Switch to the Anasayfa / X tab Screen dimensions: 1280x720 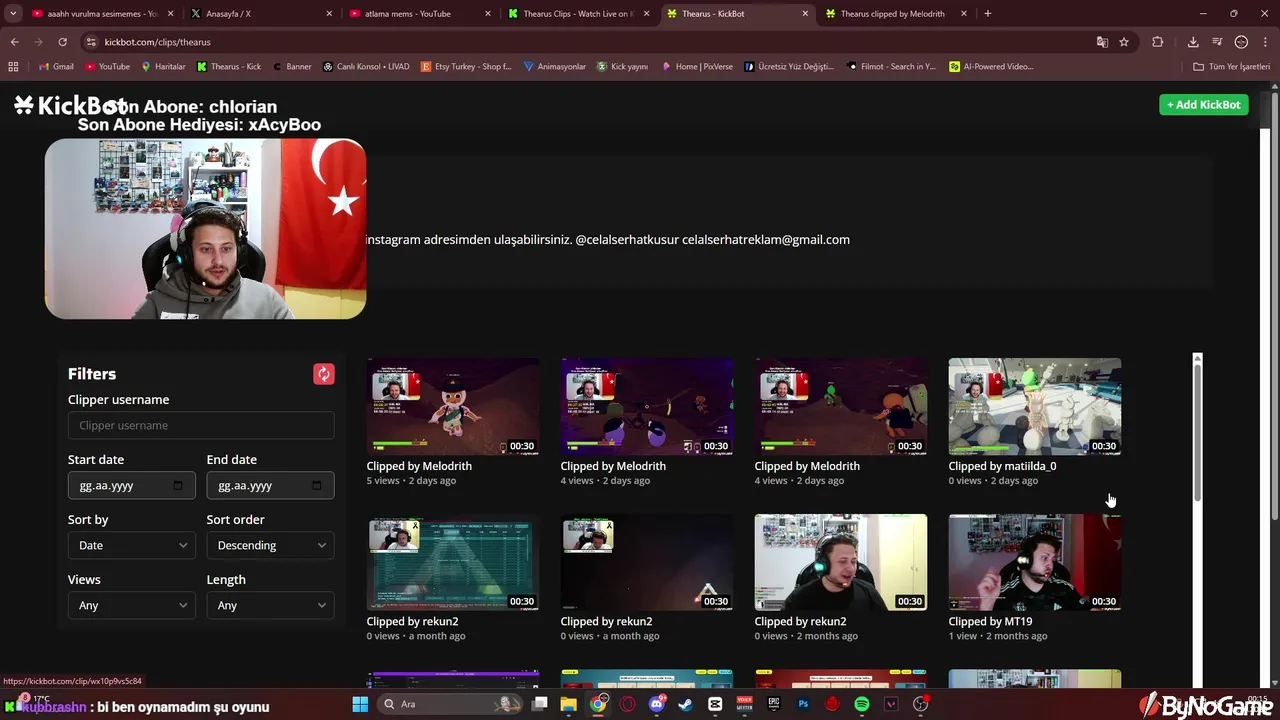click(x=262, y=14)
